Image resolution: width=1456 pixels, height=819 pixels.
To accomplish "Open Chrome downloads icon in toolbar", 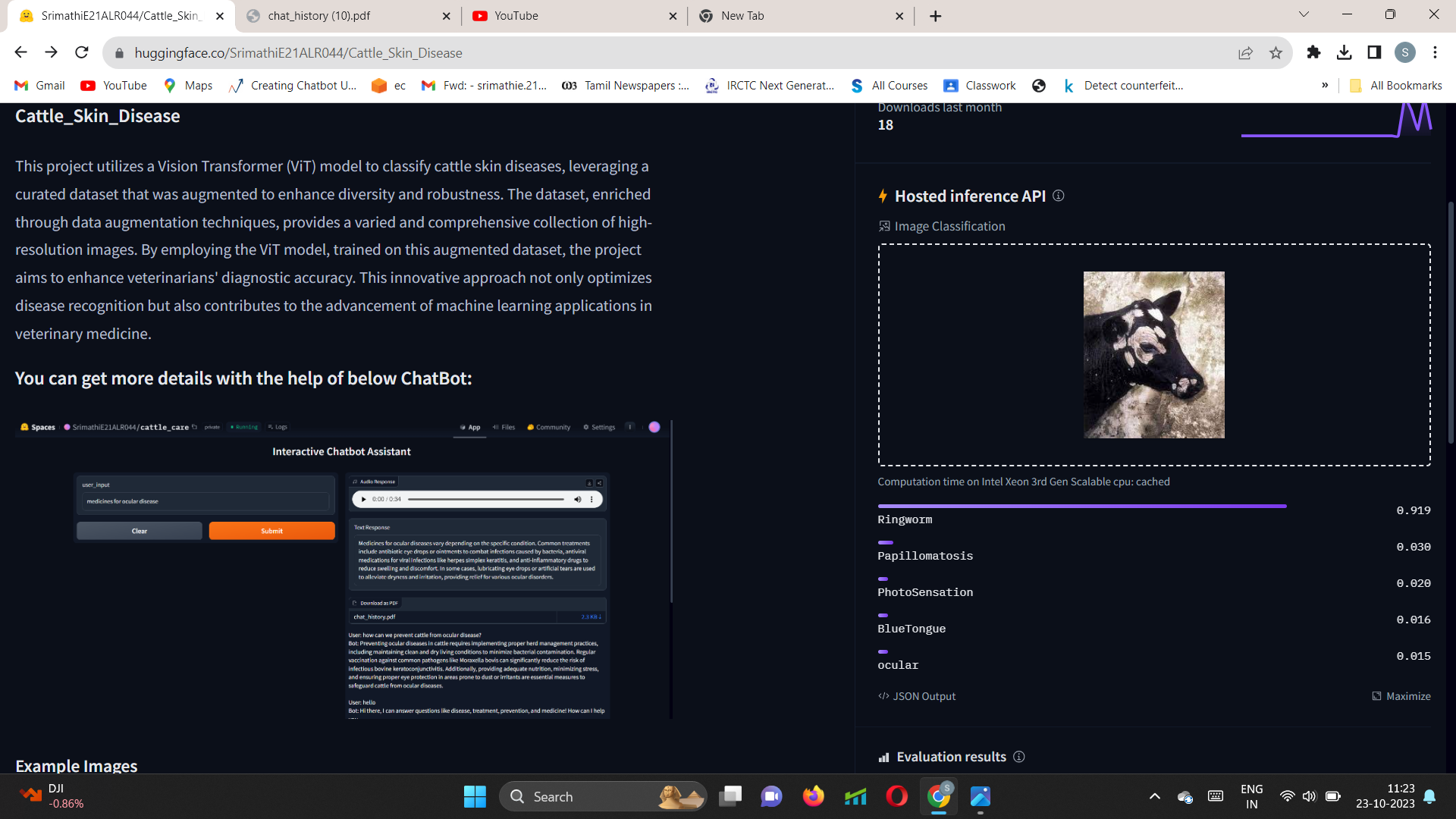I will click(1344, 52).
